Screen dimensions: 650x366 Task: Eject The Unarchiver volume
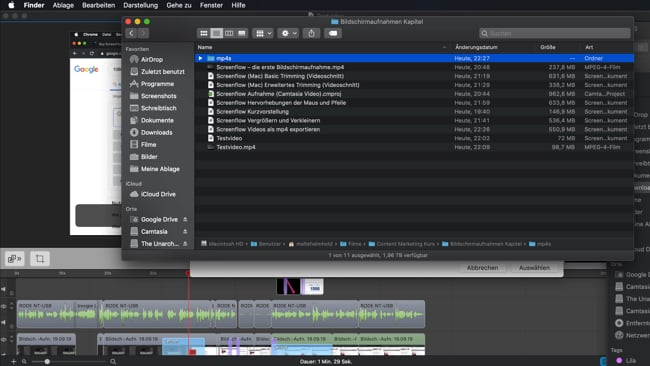pos(185,244)
